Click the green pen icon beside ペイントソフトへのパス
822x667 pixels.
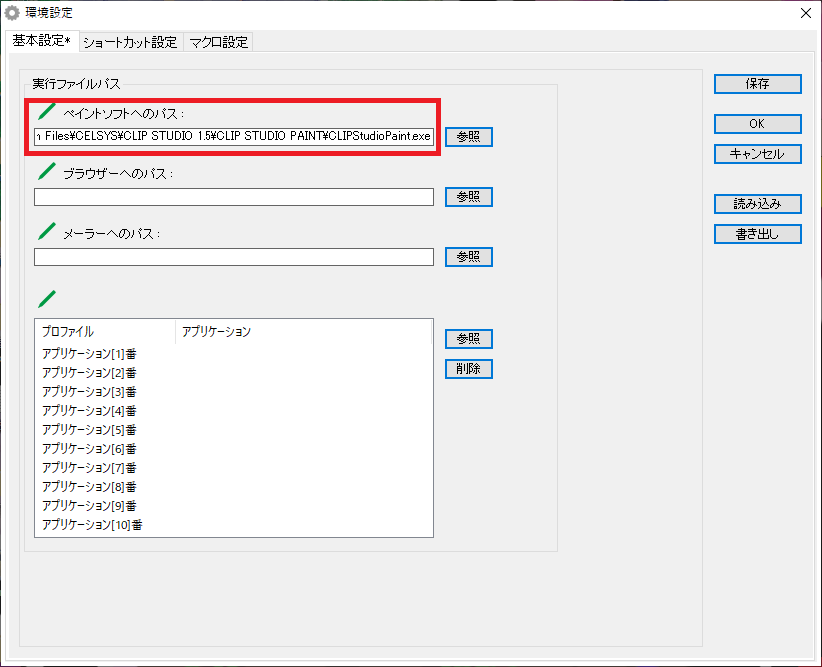tap(46, 112)
